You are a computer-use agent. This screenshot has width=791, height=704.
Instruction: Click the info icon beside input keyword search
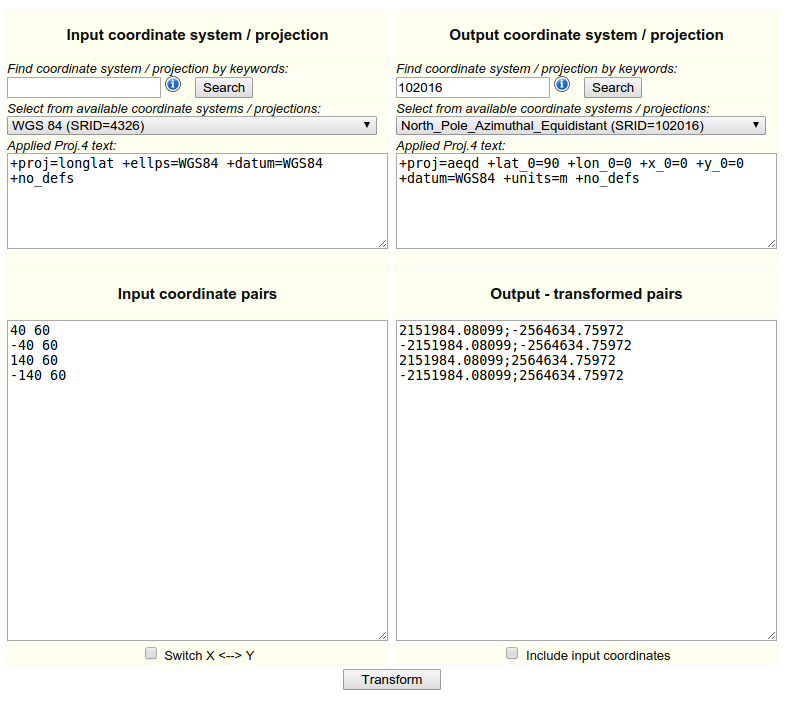click(173, 85)
